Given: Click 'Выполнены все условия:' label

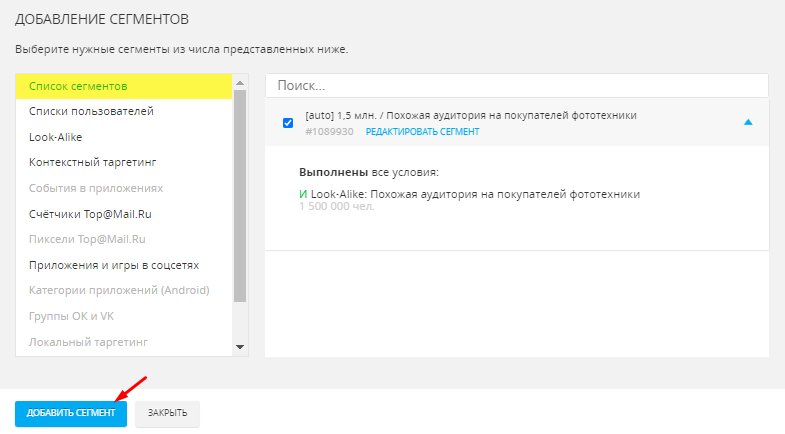Looking at the screenshot, I should 368,172.
